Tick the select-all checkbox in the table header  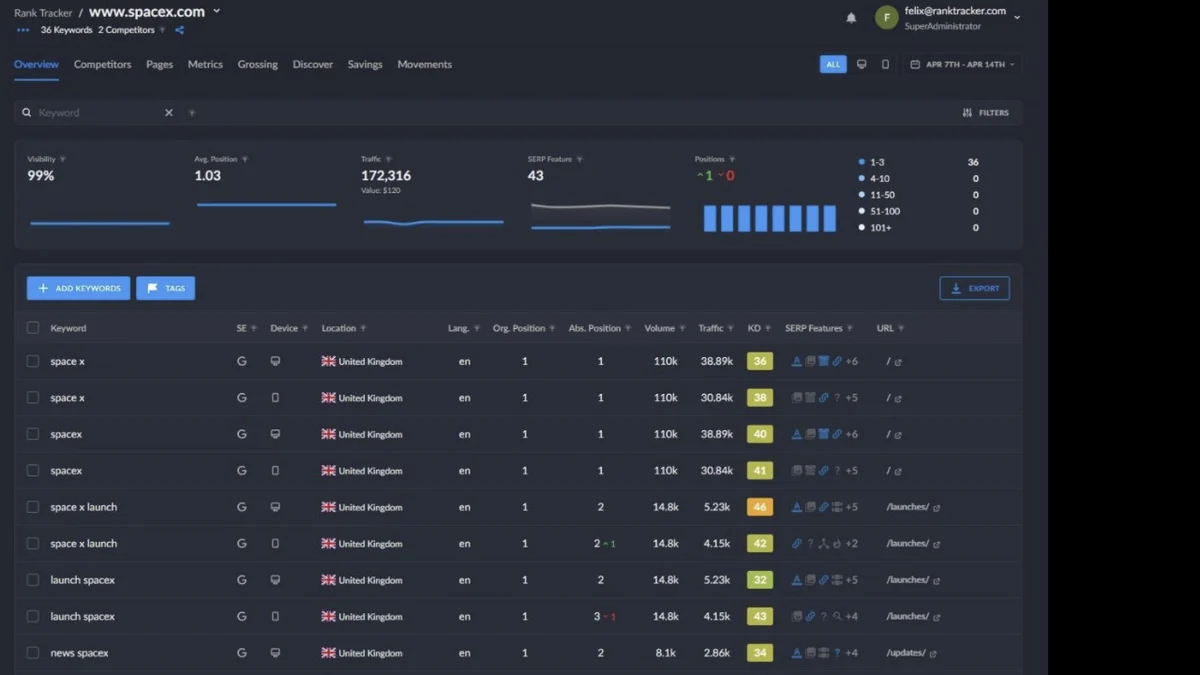coord(33,328)
